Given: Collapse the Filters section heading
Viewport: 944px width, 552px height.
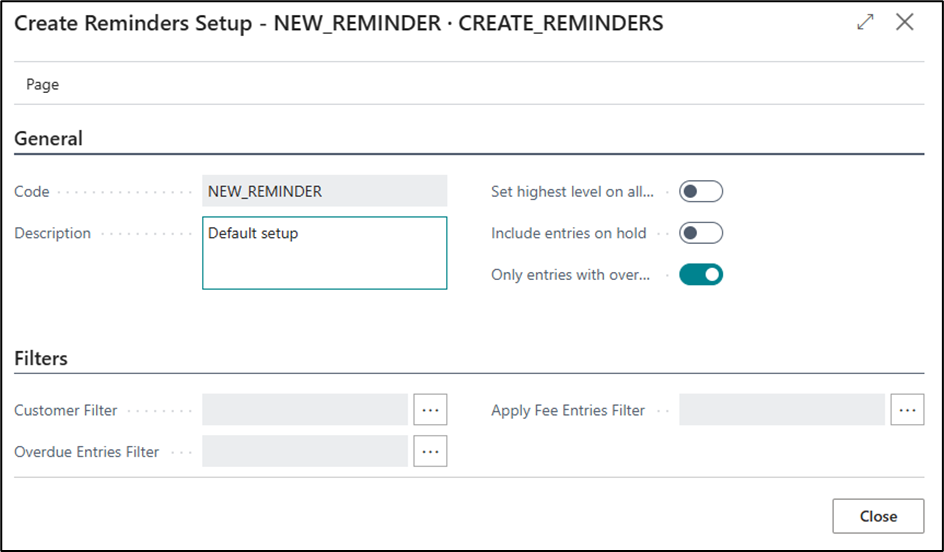Looking at the screenshot, I should pyautogui.click(x=41, y=358).
